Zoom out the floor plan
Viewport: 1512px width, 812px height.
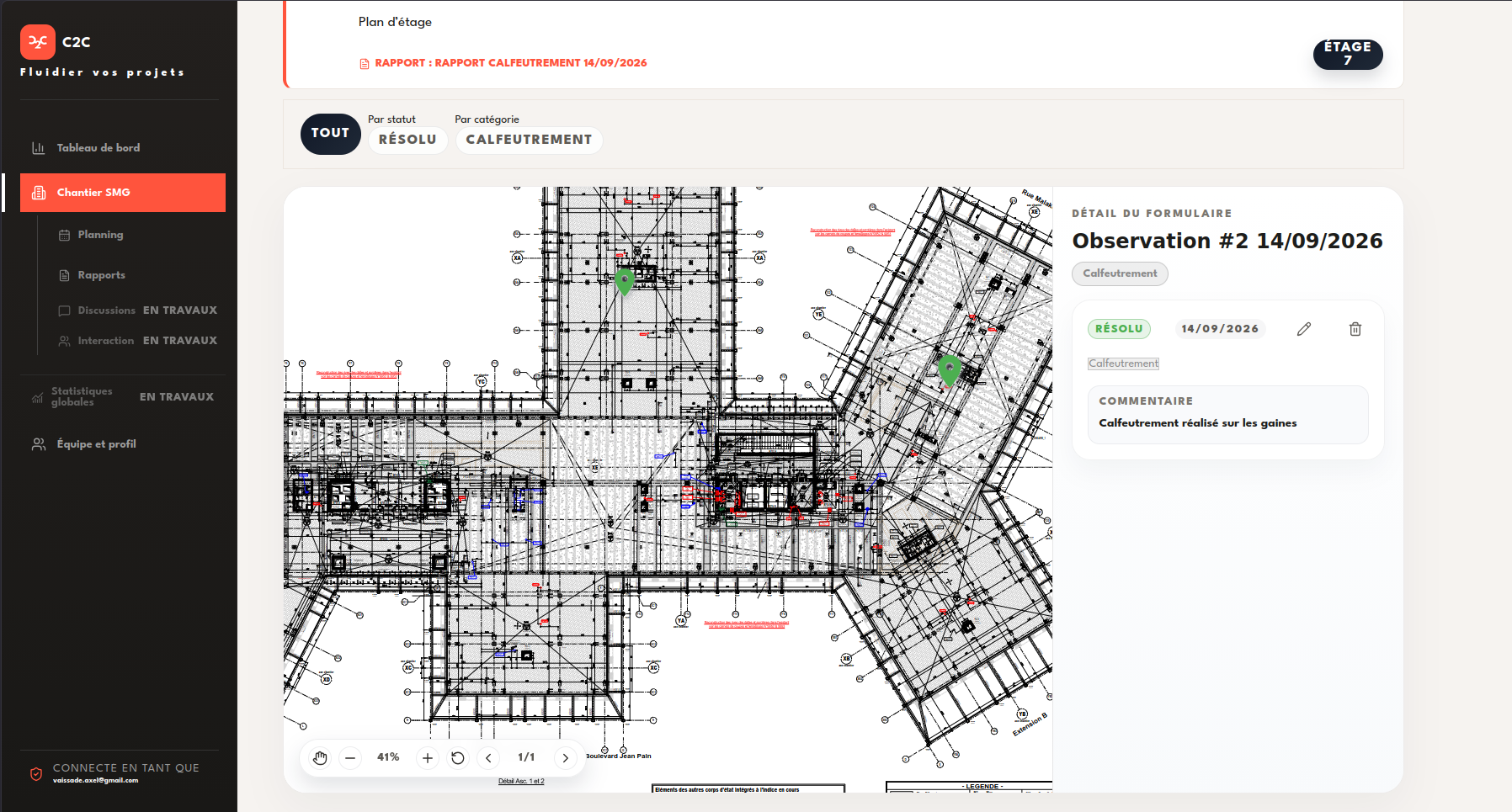(x=350, y=758)
